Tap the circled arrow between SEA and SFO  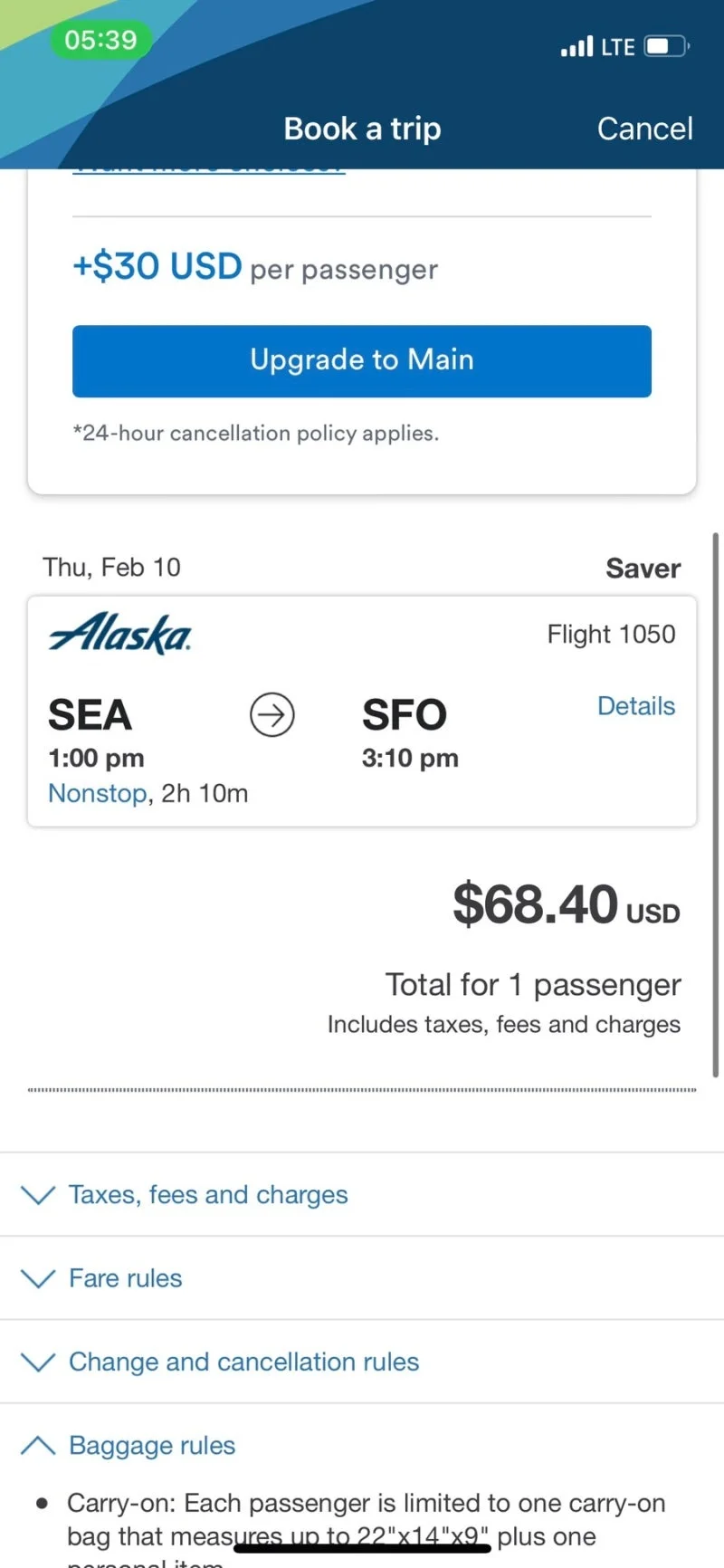click(x=272, y=715)
